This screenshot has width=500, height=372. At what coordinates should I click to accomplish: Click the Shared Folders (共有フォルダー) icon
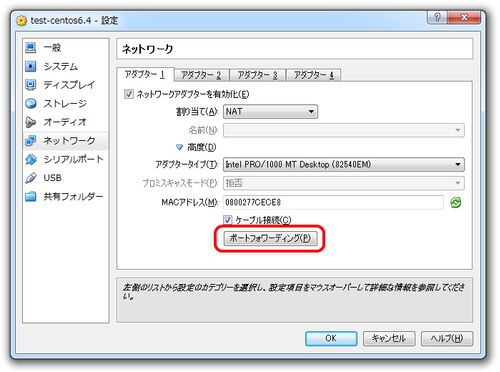coord(31,197)
